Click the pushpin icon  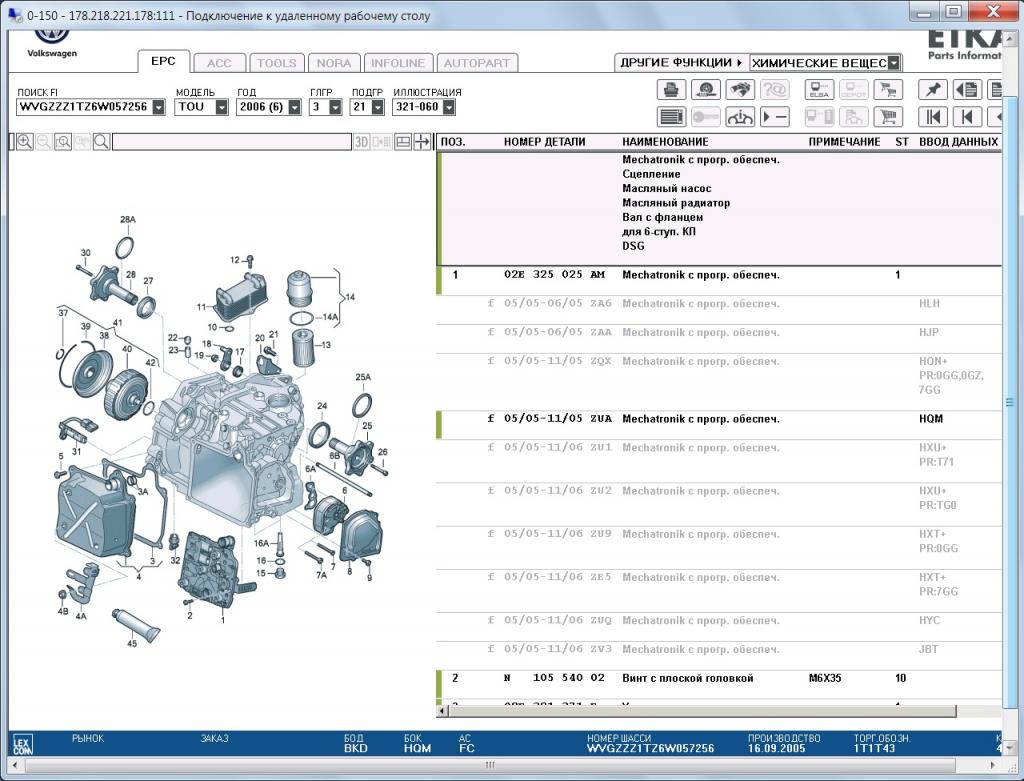(x=933, y=89)
